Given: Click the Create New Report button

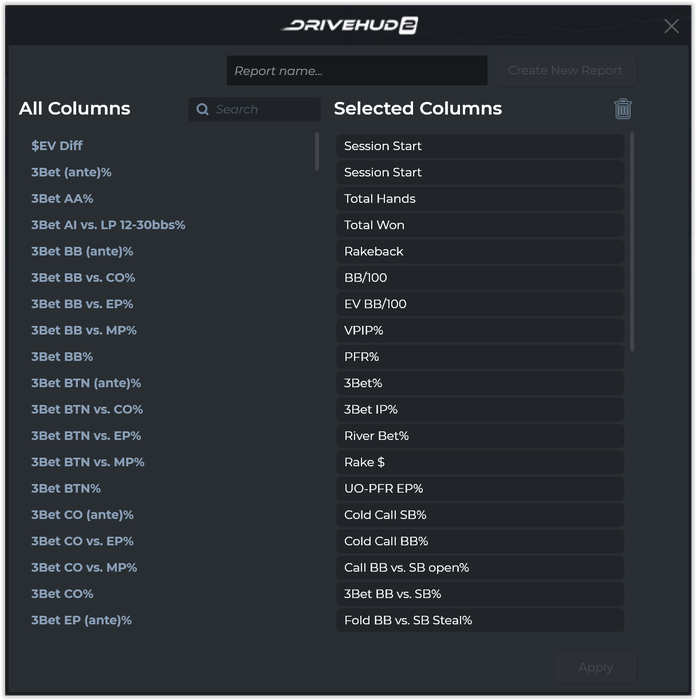Looking at the screenshot, I should click(565, 71).
